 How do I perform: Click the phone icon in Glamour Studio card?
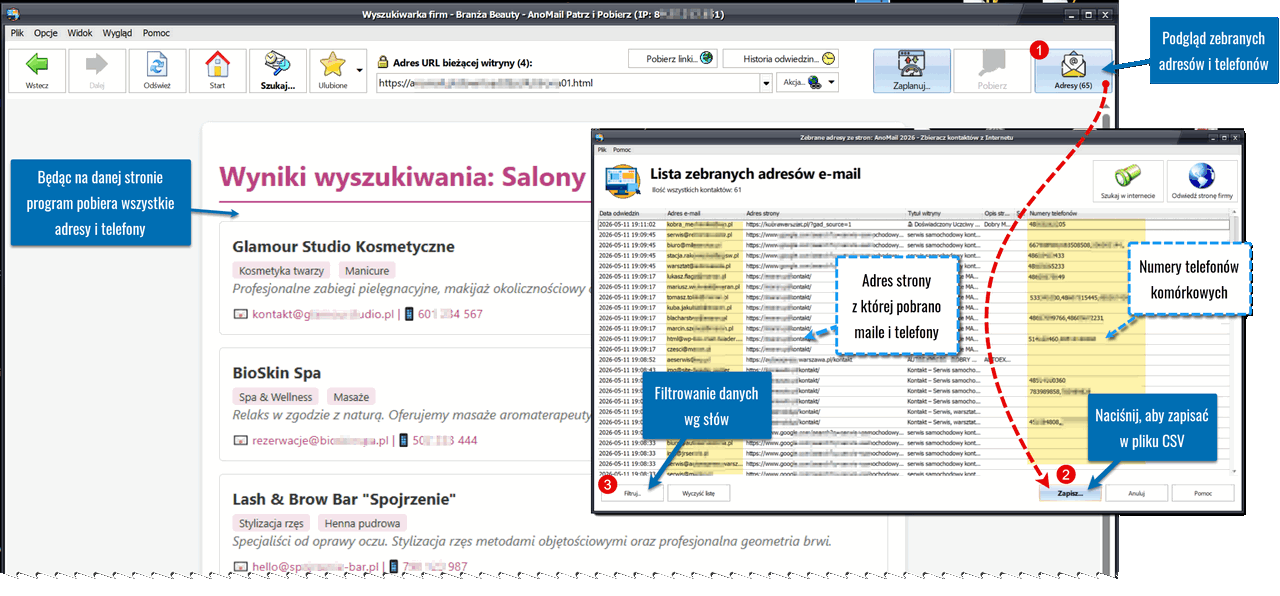pos(407,314)
